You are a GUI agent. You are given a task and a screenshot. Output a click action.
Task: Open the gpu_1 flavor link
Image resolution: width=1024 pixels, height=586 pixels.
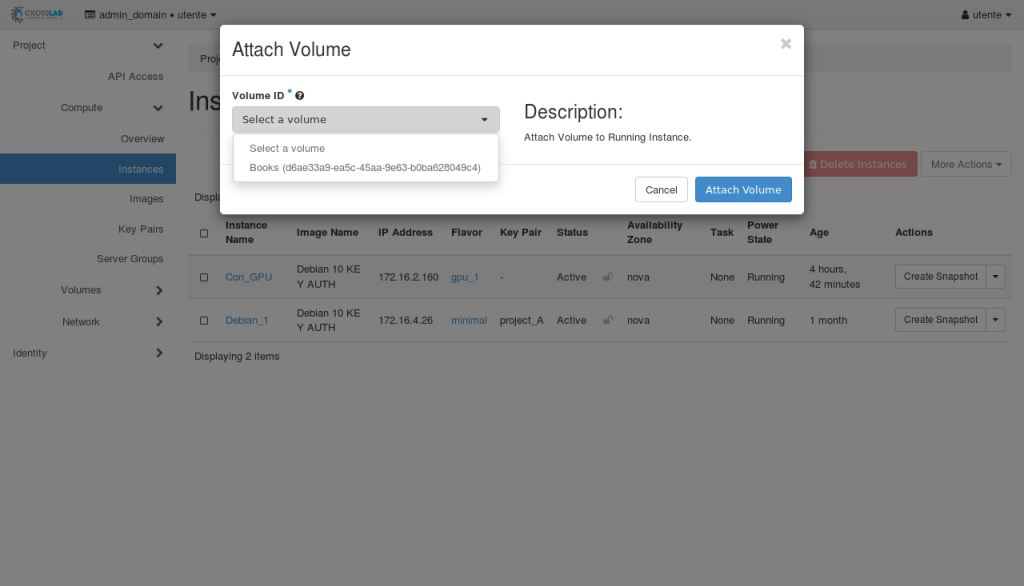[x=464, y=277]
